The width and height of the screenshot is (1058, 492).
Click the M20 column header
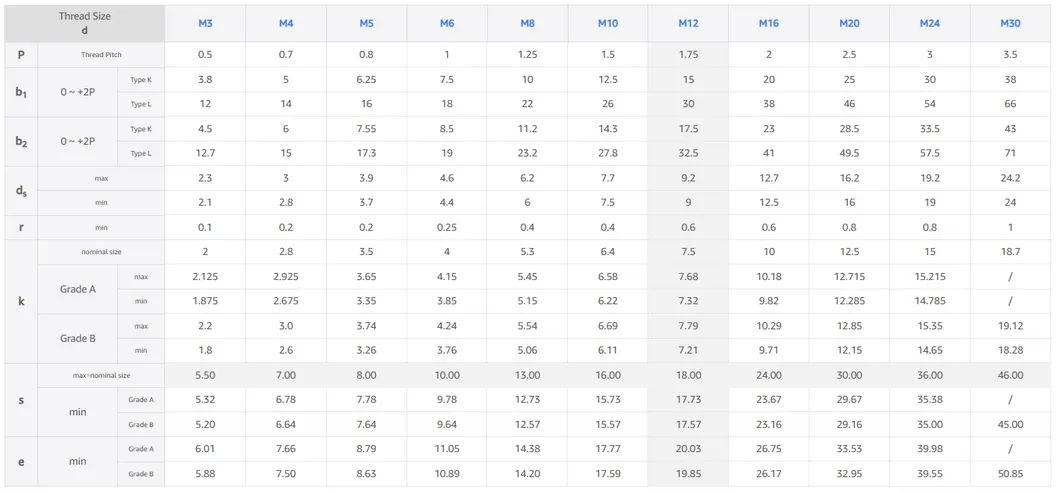tap(849, 23)
